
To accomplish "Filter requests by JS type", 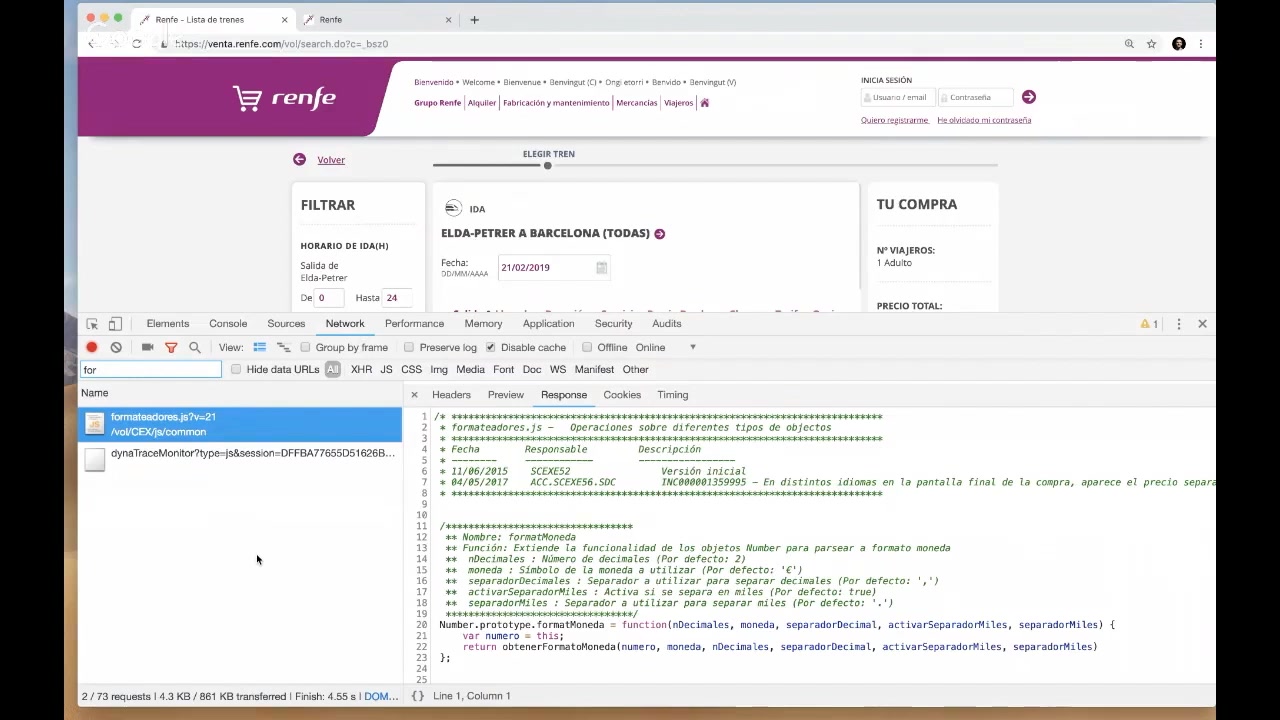I will 386,370.
